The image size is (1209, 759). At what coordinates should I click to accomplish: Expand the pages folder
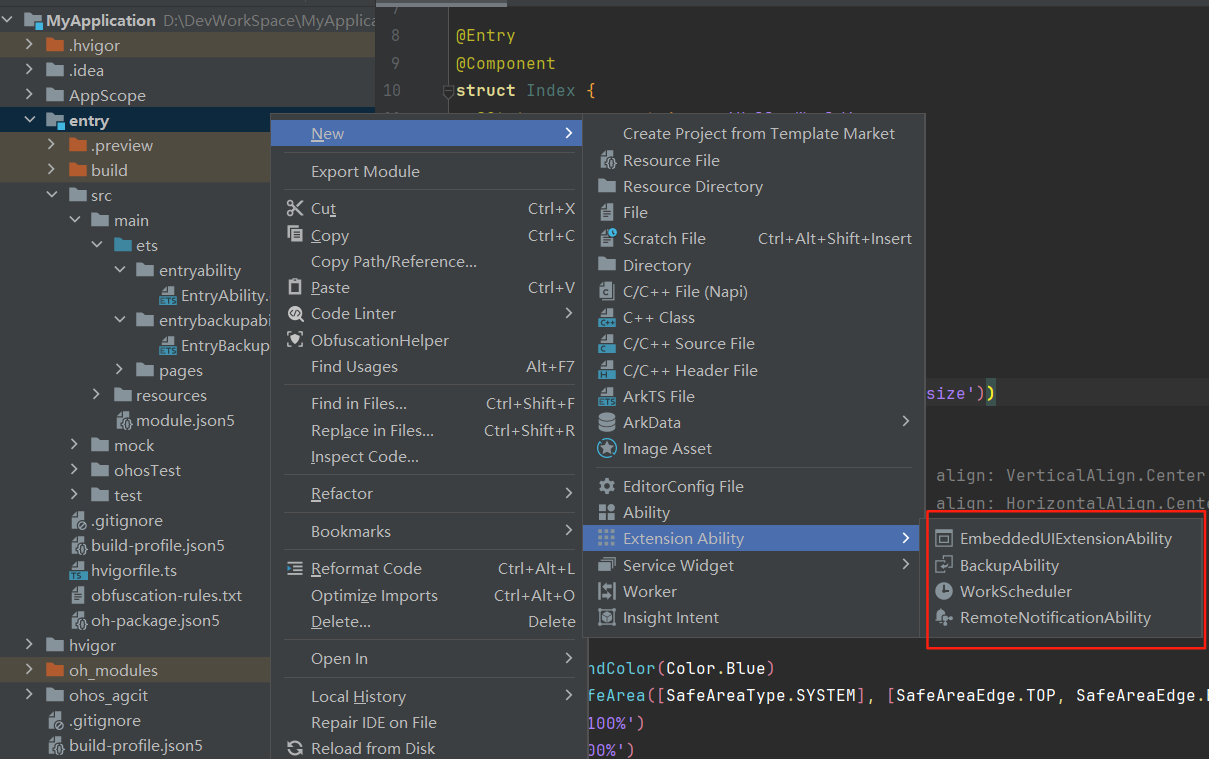[x=120, y=370]
